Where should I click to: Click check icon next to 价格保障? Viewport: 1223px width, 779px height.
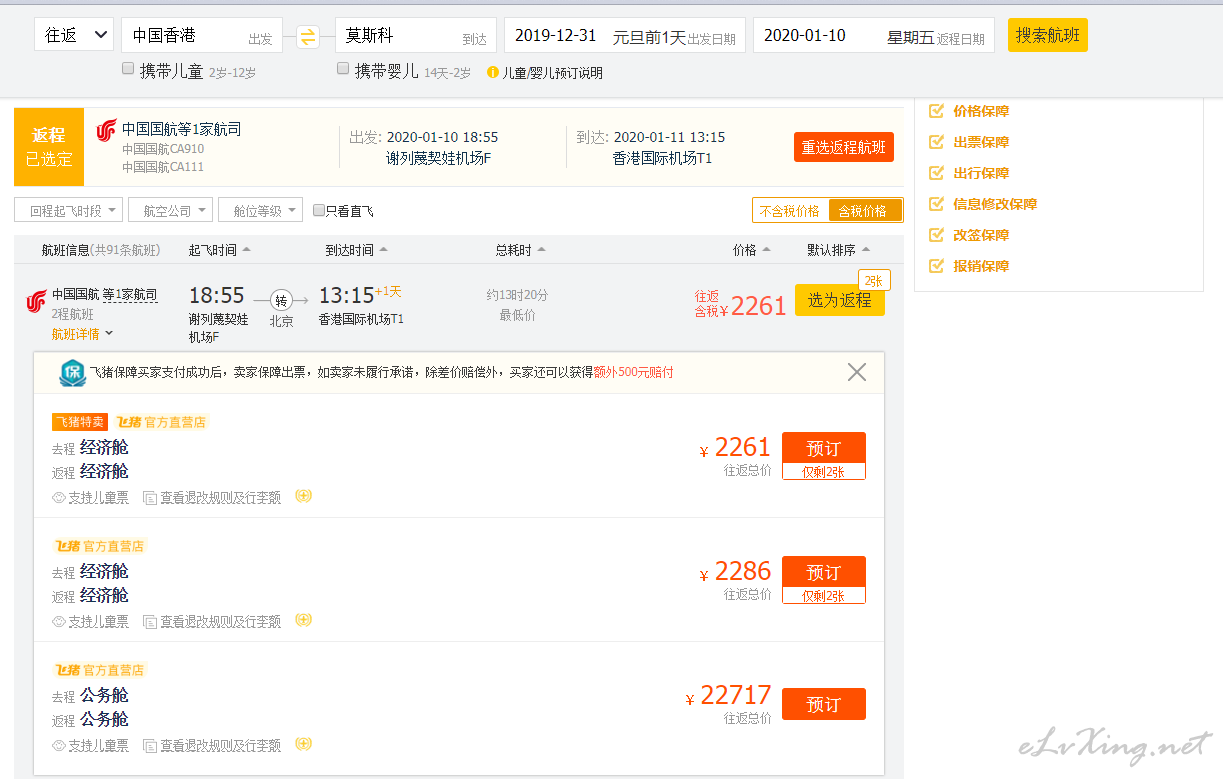tap(936, 111)
